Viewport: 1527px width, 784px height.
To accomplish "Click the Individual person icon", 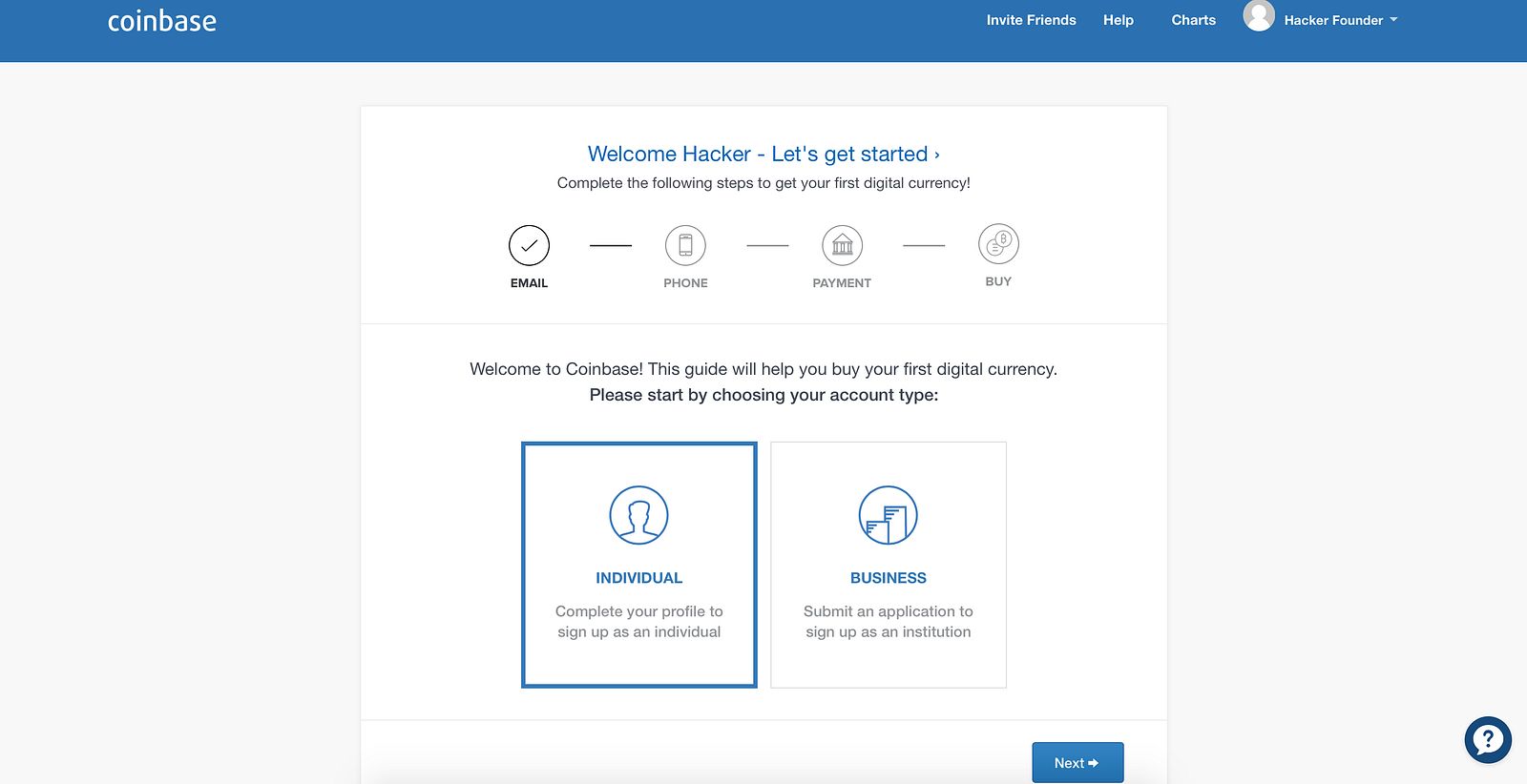I will [x=638, y=515].
